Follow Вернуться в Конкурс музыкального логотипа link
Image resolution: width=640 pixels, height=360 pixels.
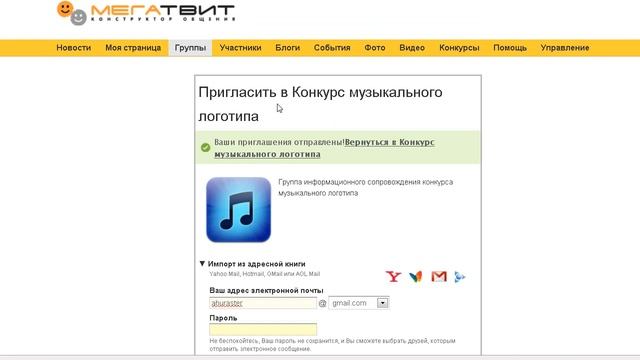tap(324, 148)
